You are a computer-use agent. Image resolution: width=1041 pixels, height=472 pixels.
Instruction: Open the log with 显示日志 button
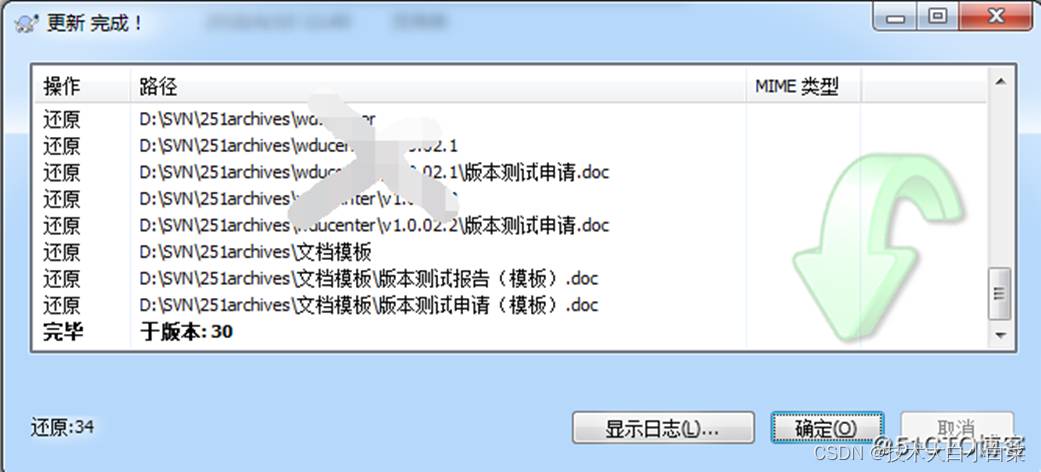coord(663,428)
